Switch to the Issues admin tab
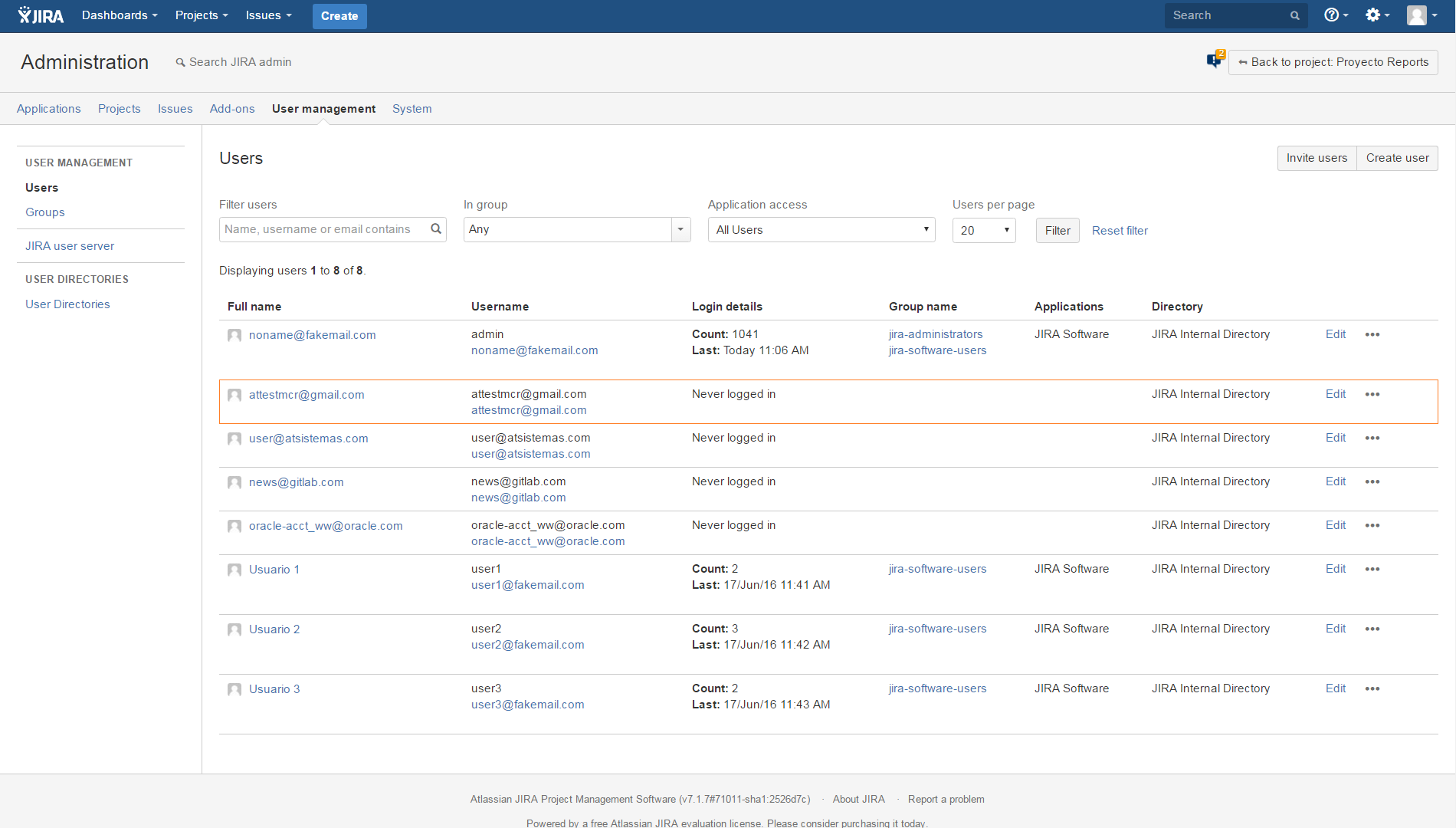The height and width of the screenshot is (828, 1456). [x=175, y=109]
